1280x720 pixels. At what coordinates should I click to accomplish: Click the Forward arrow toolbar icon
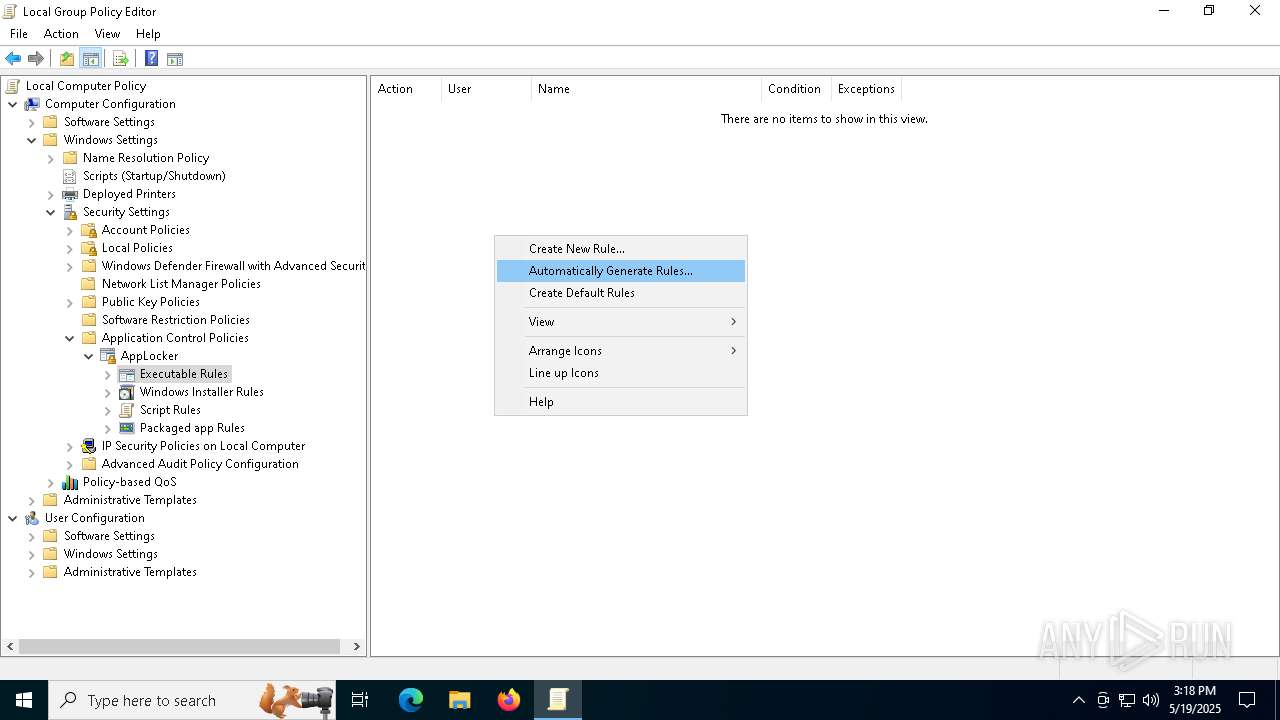[x=36, y=59]
